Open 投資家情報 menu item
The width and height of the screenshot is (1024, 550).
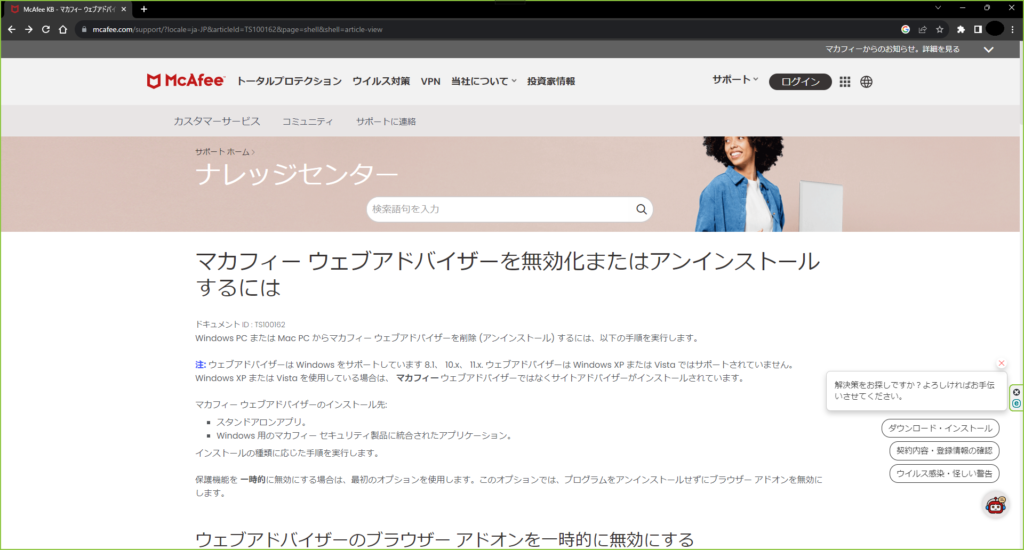pos(551,81)
